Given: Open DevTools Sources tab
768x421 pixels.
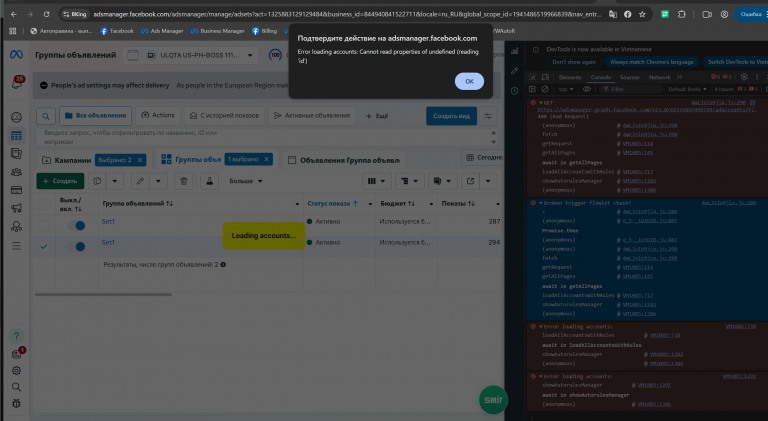Looking at the screenshot, I should 629,77.
